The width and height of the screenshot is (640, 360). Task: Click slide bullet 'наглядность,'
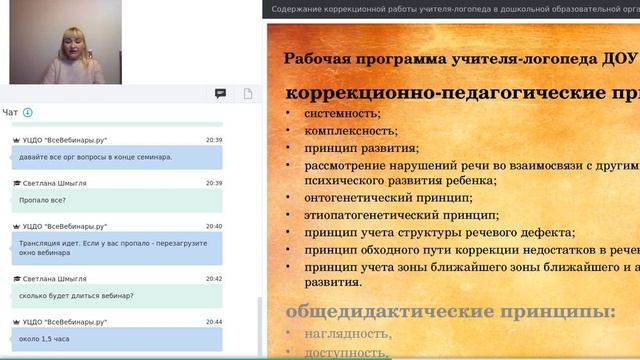click(348, 334)
